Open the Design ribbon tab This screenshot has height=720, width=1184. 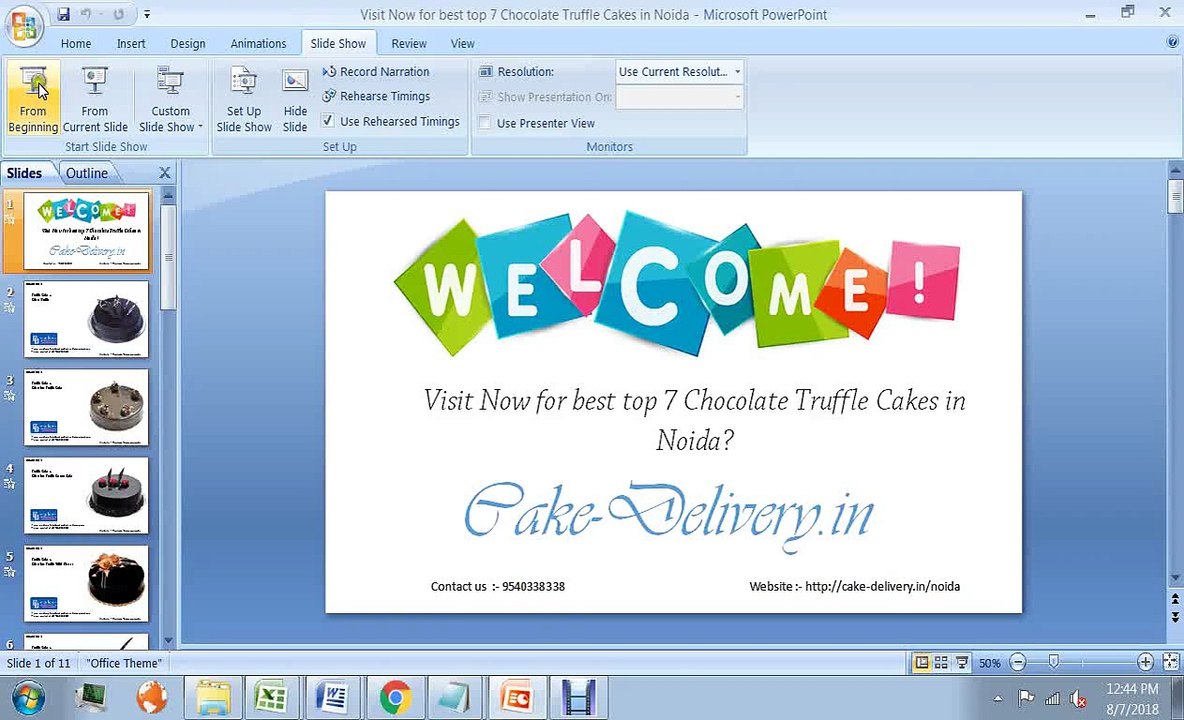pyautogui.click(x=187, y=44)
